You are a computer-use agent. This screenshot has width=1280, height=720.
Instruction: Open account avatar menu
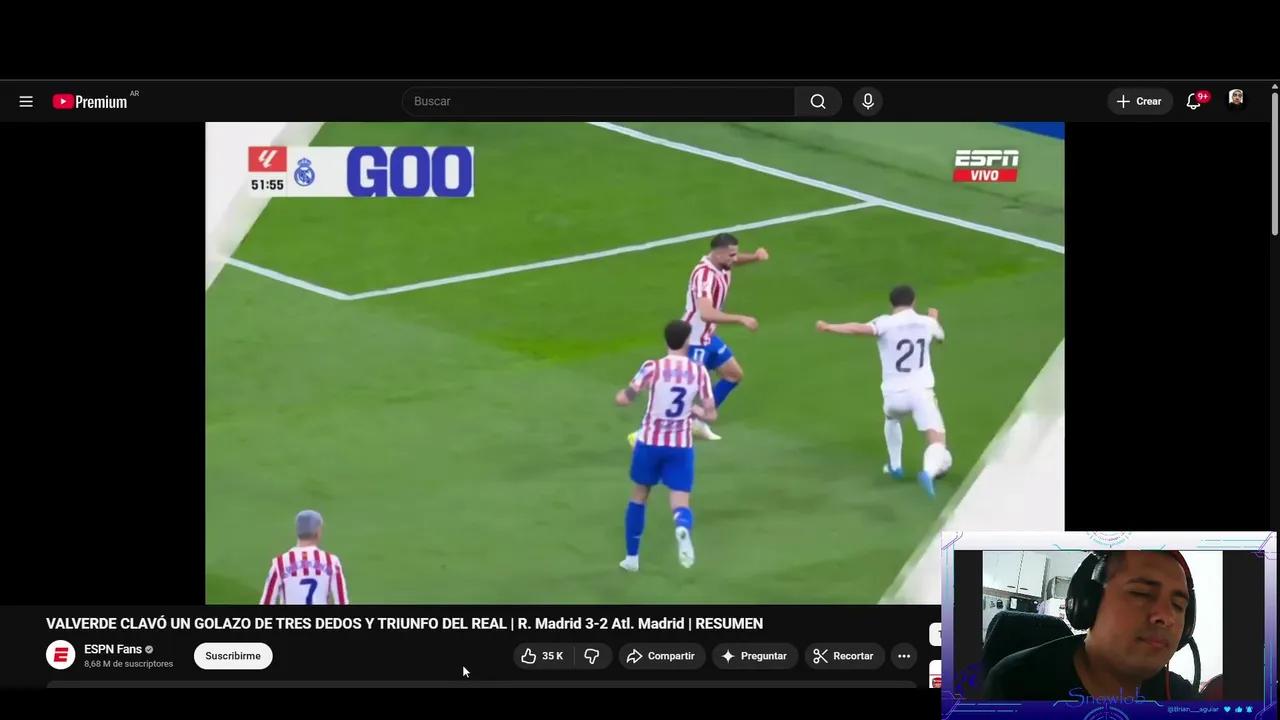[1236, 98]
